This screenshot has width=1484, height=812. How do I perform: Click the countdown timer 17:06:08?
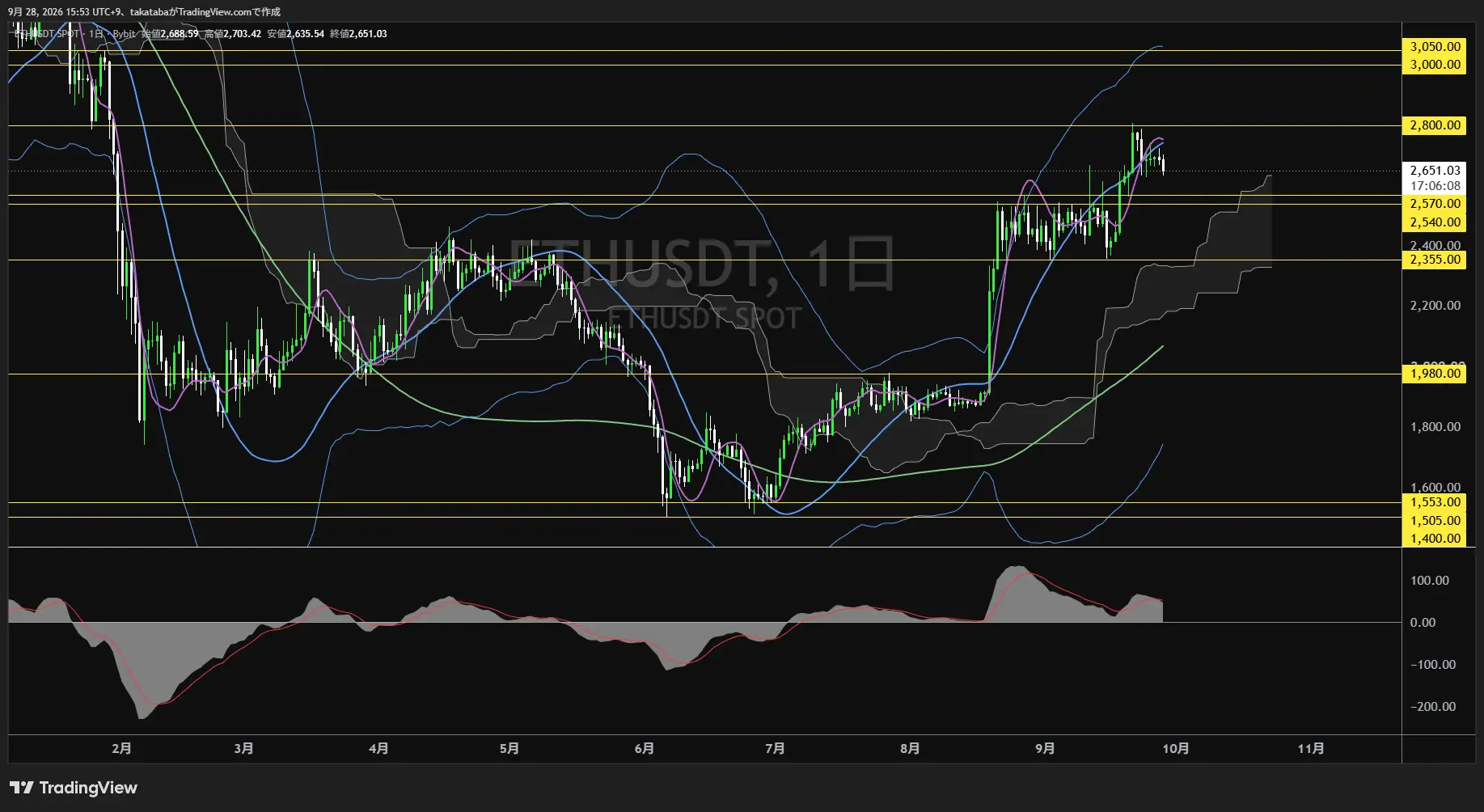(1435, 186)
